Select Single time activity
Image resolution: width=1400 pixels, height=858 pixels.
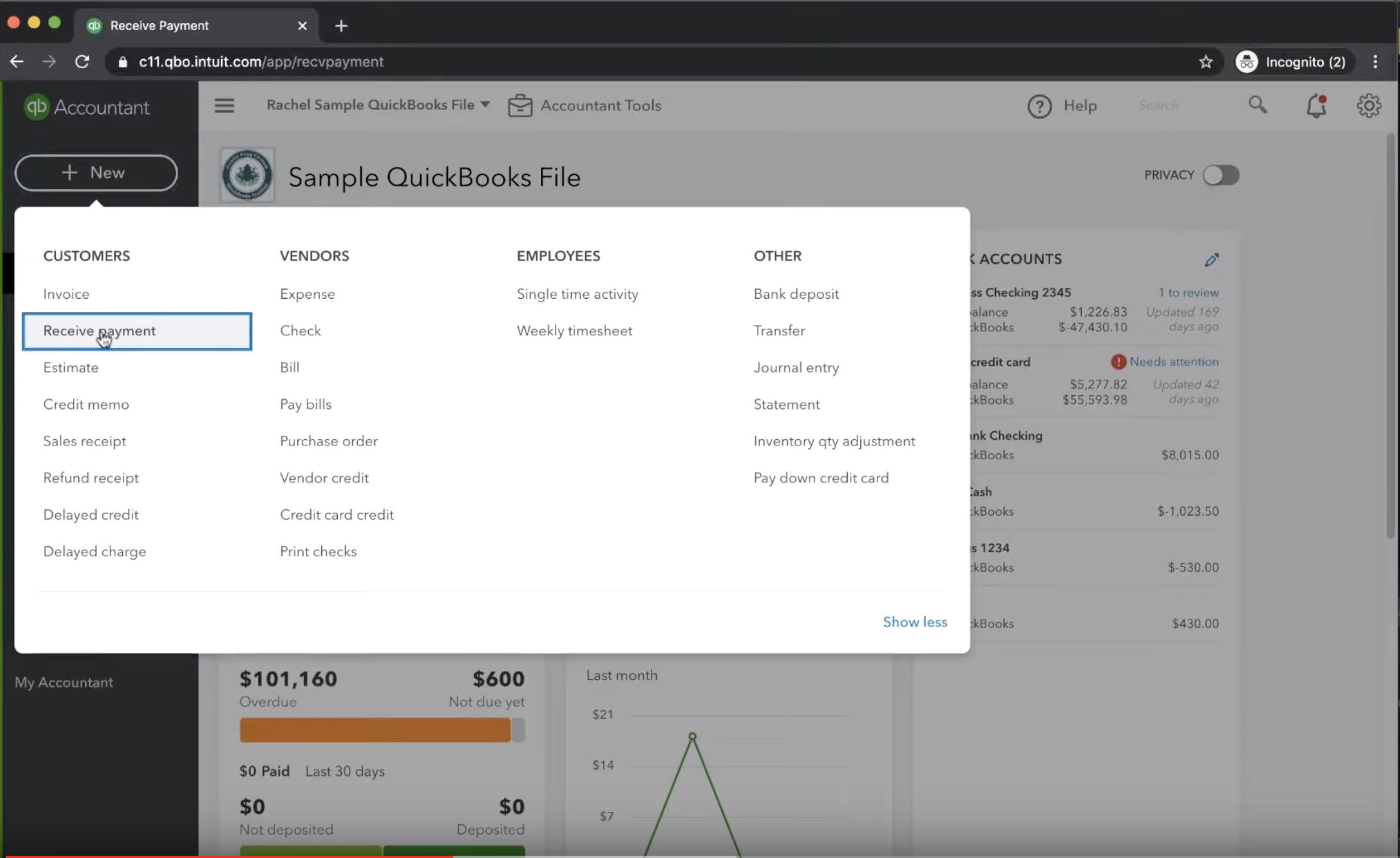pyautogui.click(x=577, y=294)
